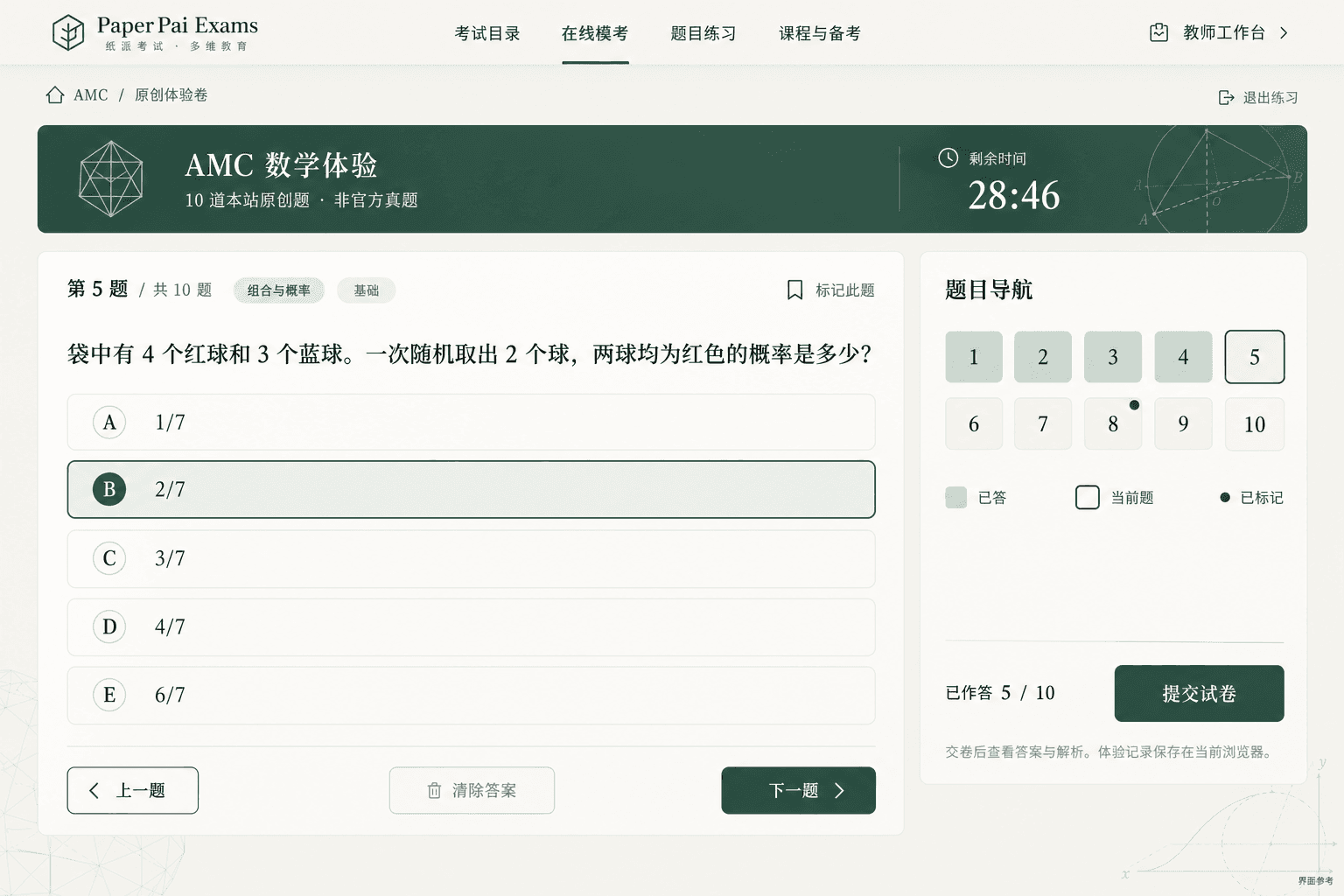
Task: Go to 课程与备考 nav item
Action: click(x=820, y=33)
